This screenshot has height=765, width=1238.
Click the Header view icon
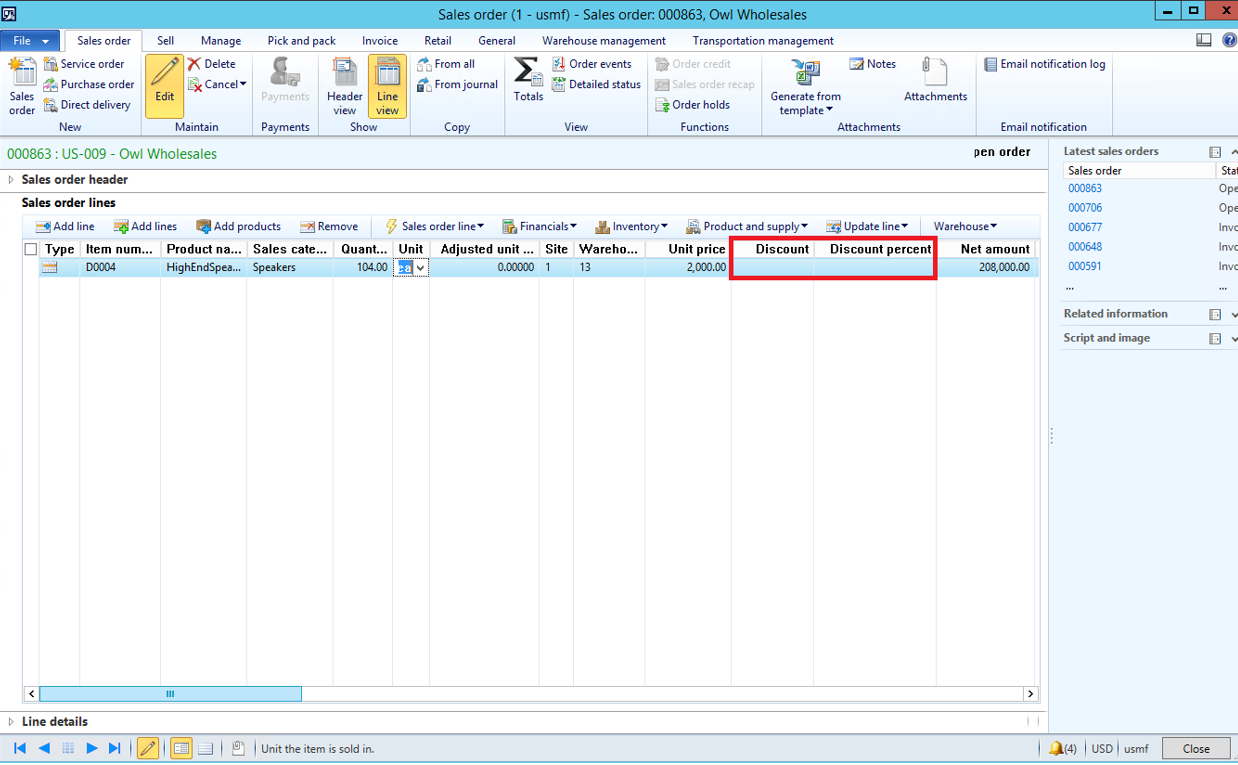coord(345,74)
